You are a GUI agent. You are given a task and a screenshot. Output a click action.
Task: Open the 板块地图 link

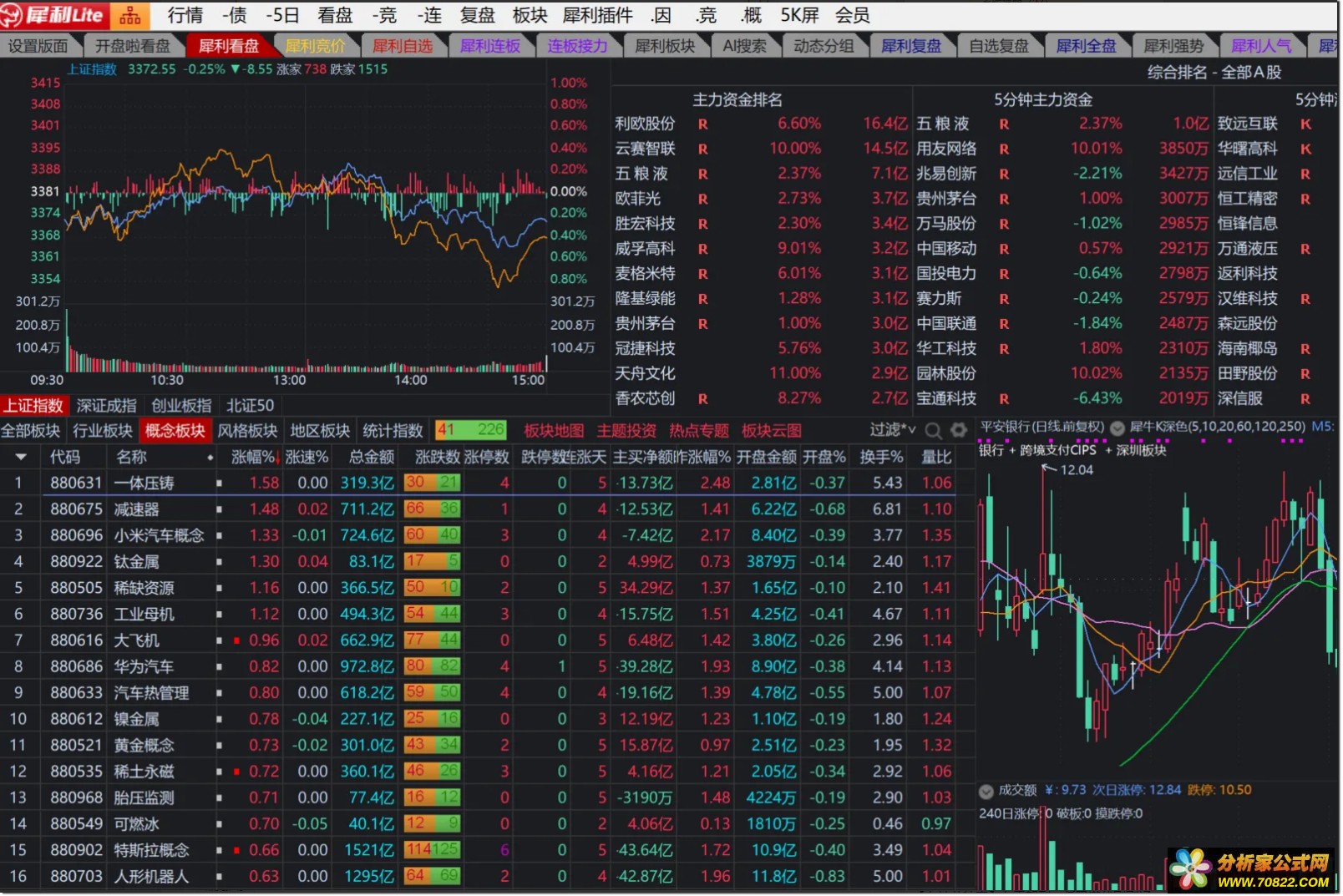pyautogui.click(x=554, y=431)
